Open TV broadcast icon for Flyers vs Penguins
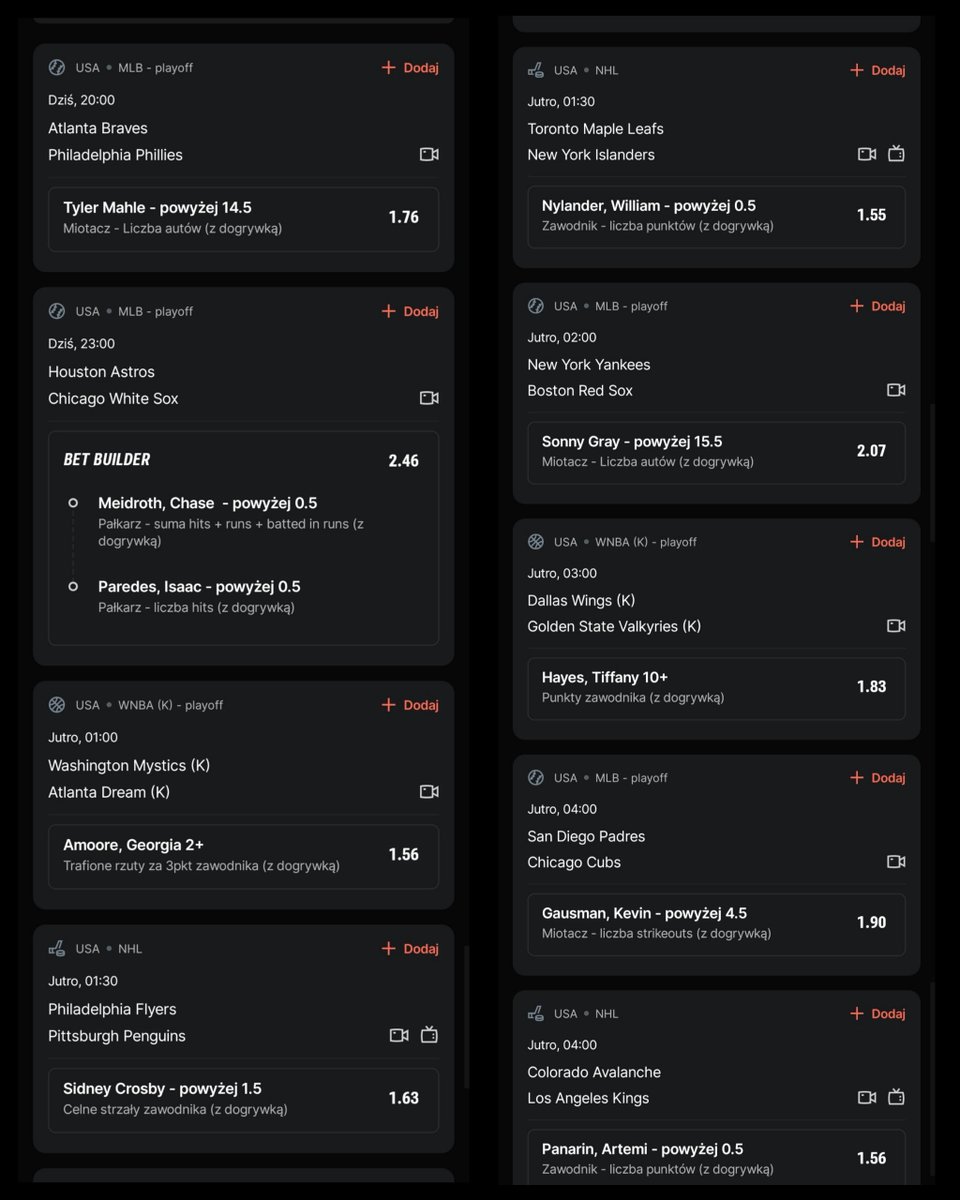Image resolution: width=960 pixels, height=1200 pixels. [429, 1035]
